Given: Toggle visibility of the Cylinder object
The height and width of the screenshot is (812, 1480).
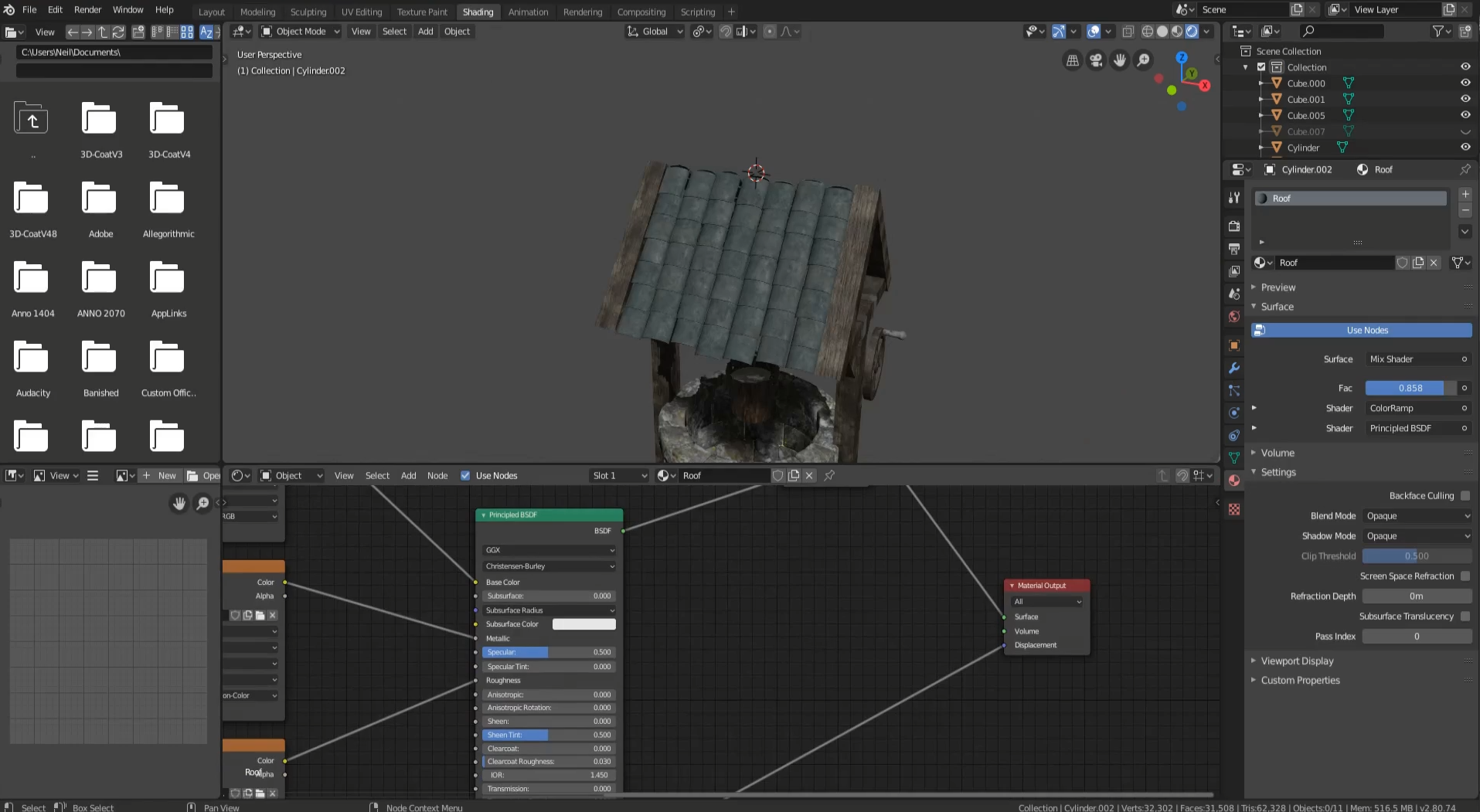Looking at the screenshot, I should [1466, 148].
